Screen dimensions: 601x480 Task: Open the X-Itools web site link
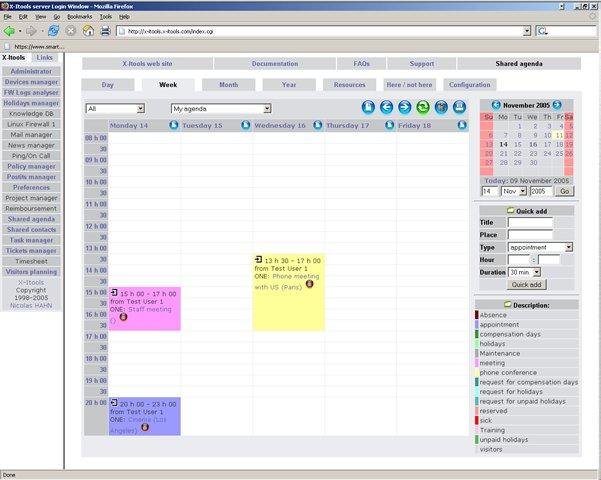(x=147, y=64)
